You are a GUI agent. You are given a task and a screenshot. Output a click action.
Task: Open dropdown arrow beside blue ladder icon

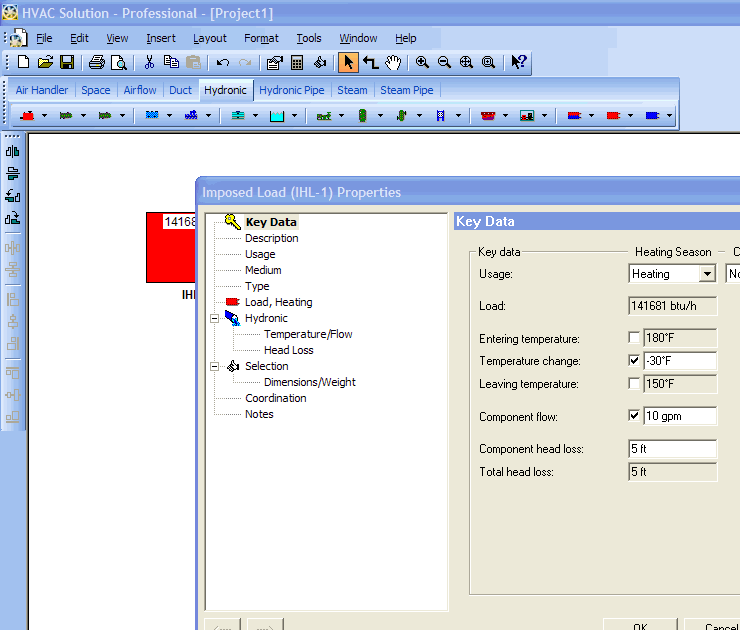click(x=458, y=116)
